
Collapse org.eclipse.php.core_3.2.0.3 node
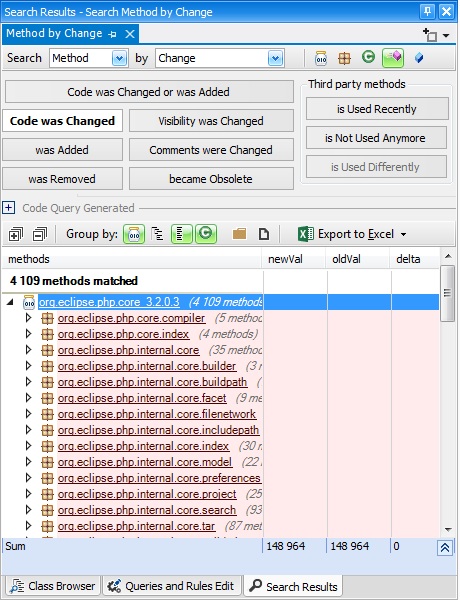tap(10, 302)
